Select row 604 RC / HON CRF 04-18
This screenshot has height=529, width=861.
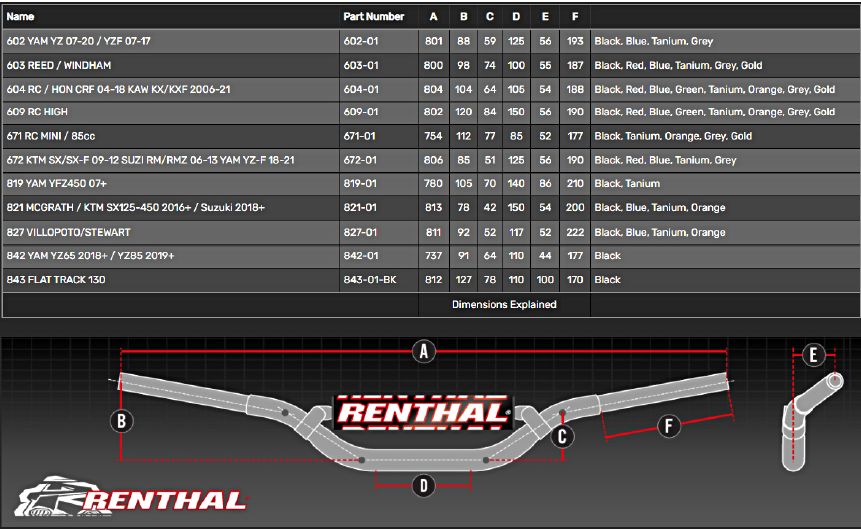coord(431,89)
